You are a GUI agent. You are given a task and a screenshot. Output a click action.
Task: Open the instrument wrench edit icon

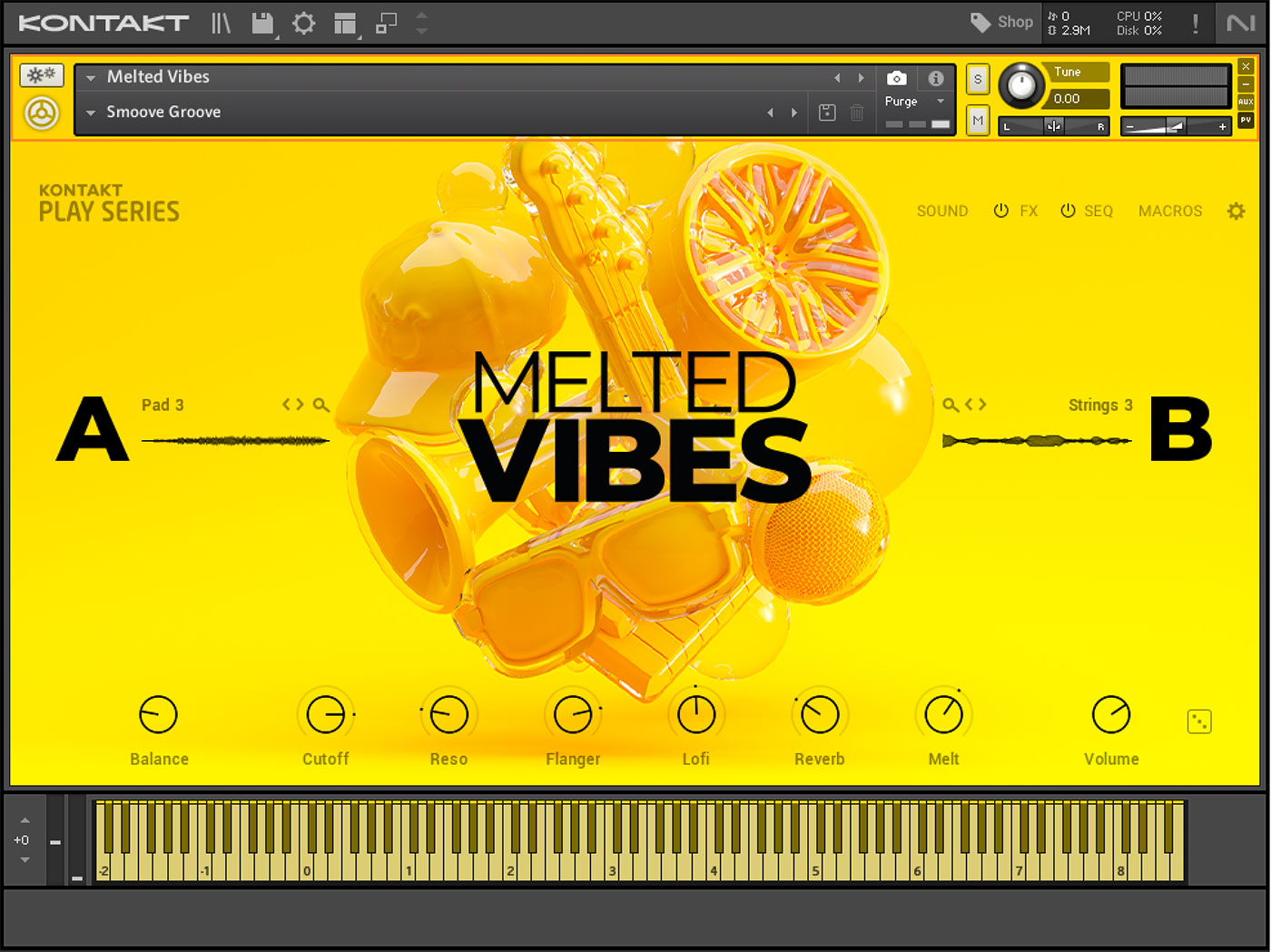coord(42,75)
